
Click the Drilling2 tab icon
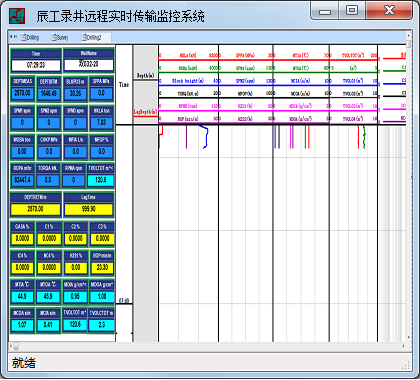(84, 37)
